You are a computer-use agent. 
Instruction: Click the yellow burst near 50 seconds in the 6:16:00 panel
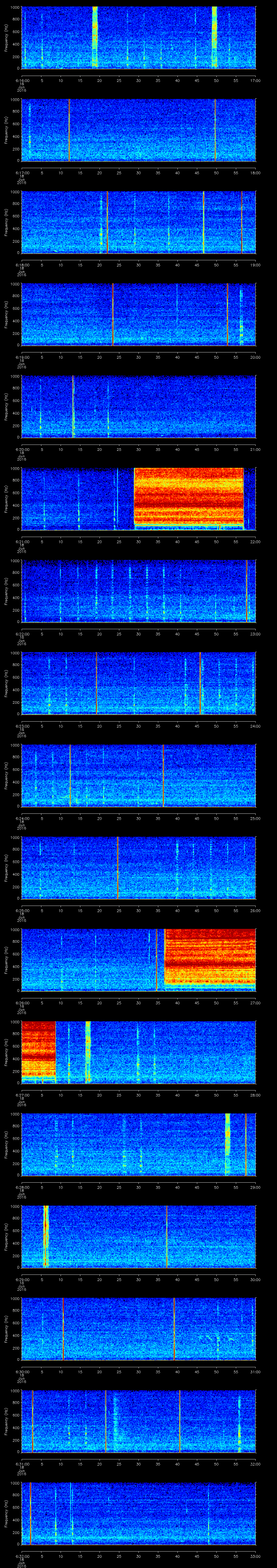(214, 36)
